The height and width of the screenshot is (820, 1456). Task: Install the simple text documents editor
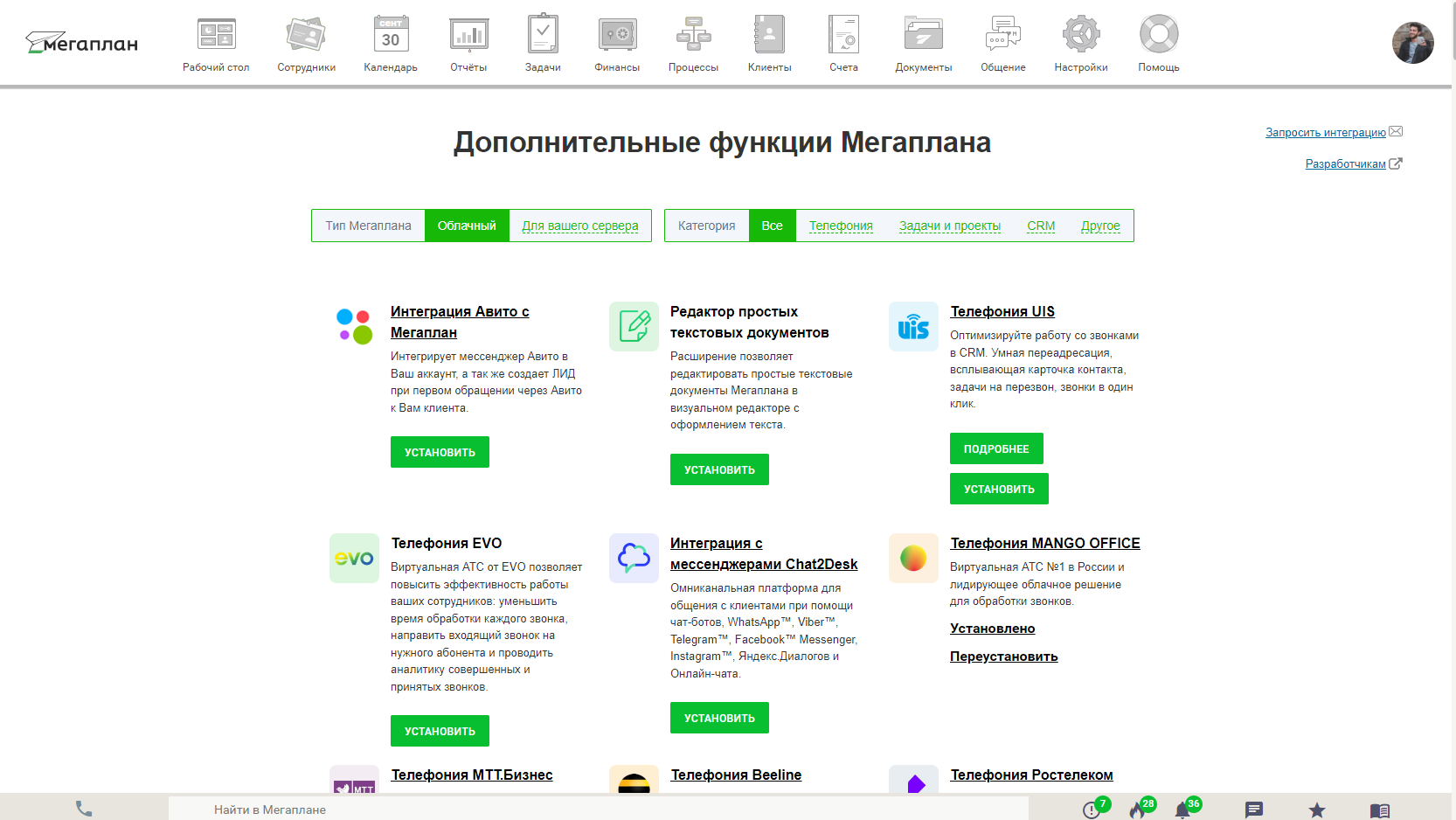(x=719, y=469)
